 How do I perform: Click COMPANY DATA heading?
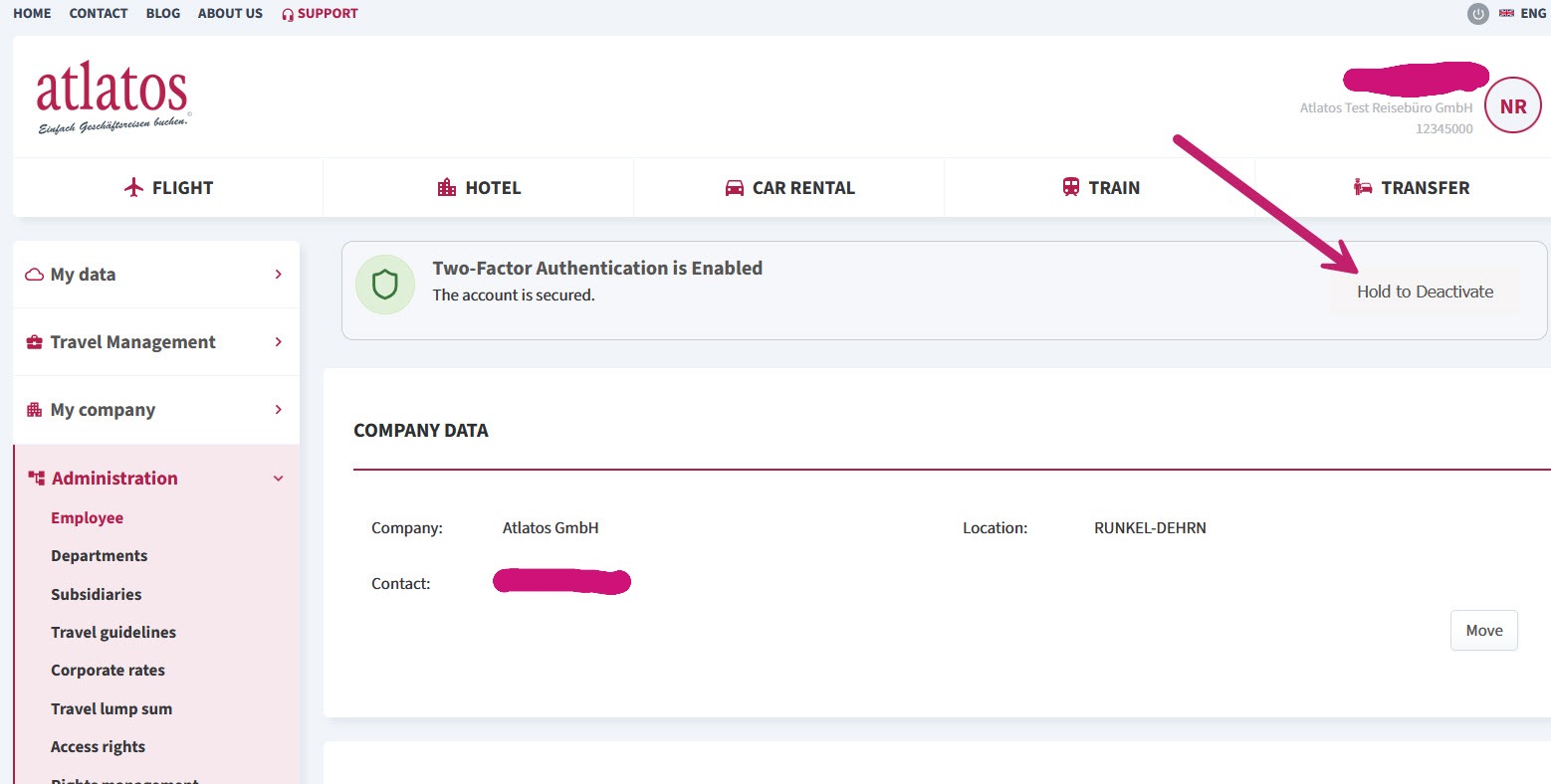pos(421,431)
